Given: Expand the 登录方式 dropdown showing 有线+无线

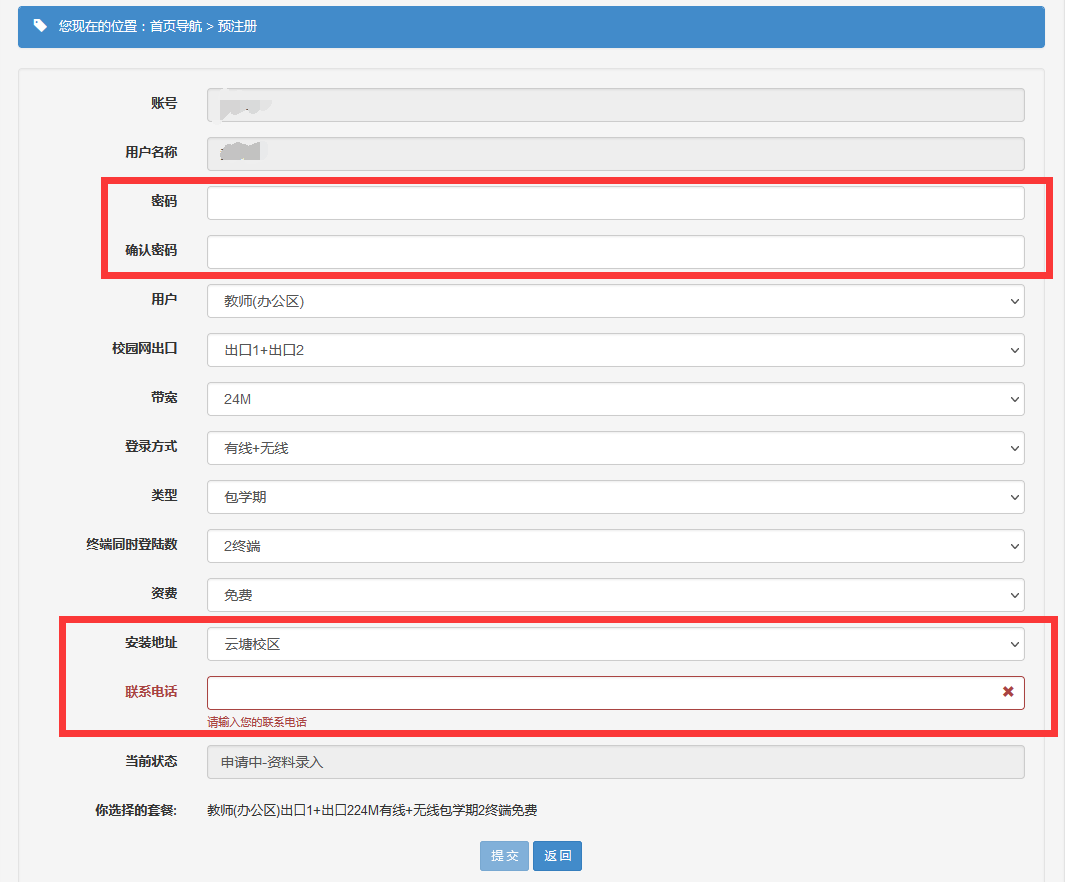Looking at the screenshot, I should coord(615,448).
